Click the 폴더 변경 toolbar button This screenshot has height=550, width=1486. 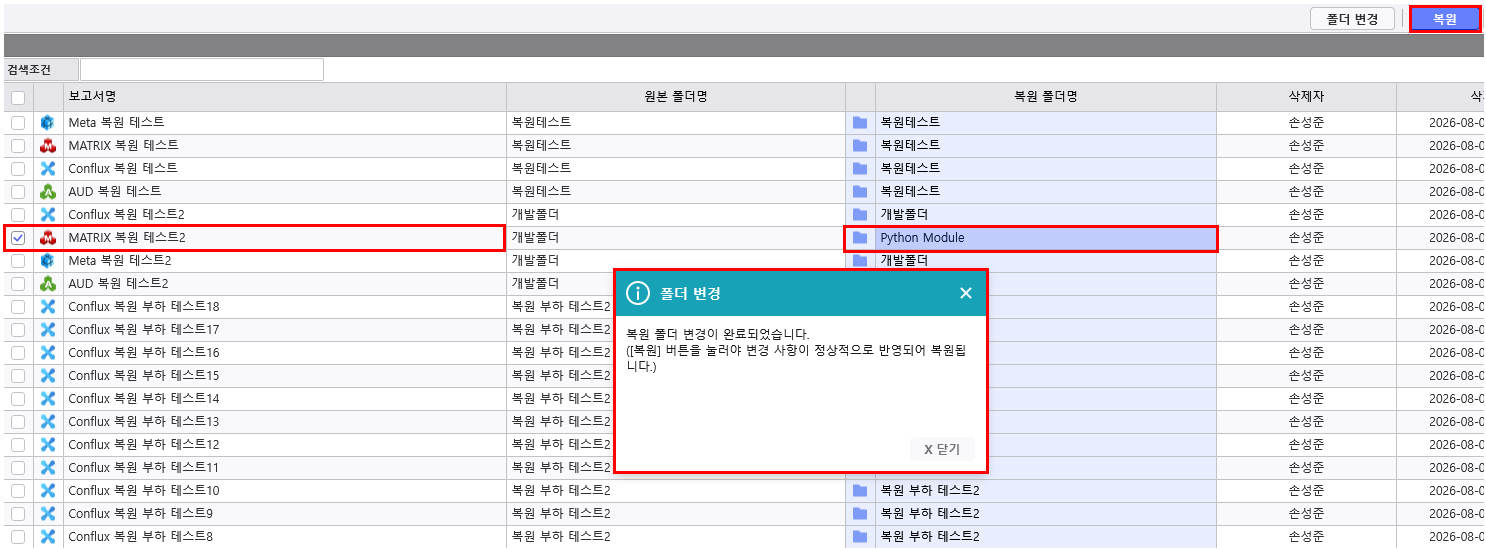tap(1352, 19)
